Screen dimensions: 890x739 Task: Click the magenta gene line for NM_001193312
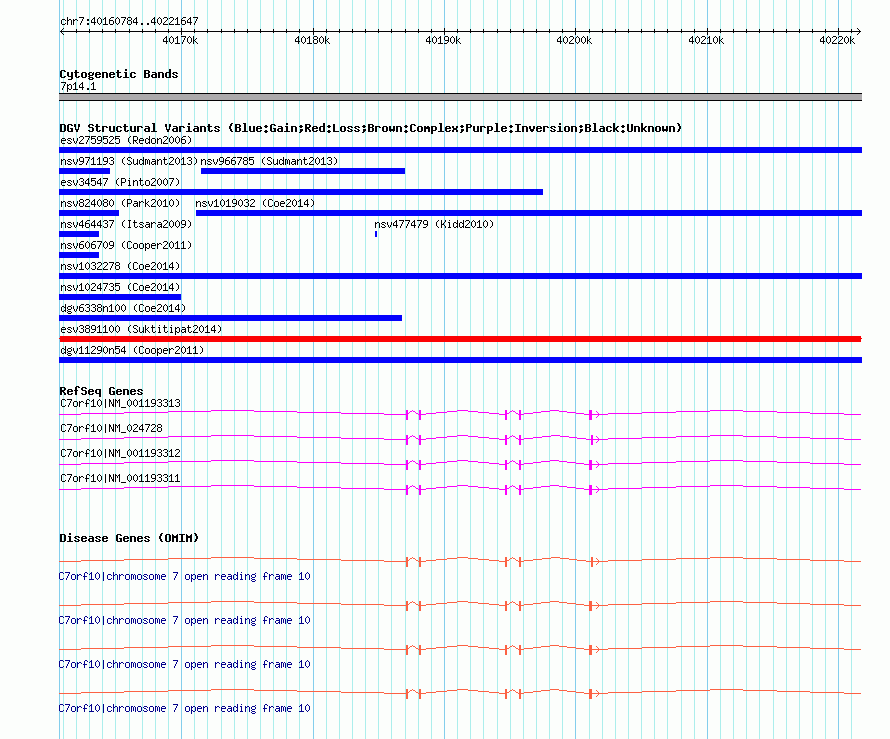pos(460,464)
